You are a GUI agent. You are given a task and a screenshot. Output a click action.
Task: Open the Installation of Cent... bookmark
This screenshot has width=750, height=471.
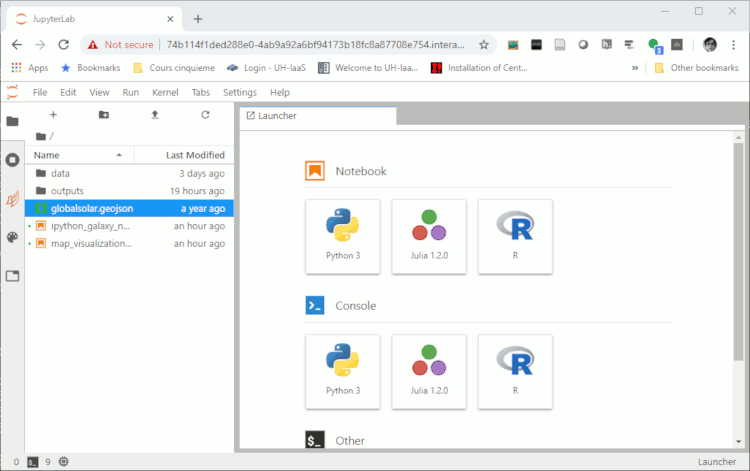479,68
